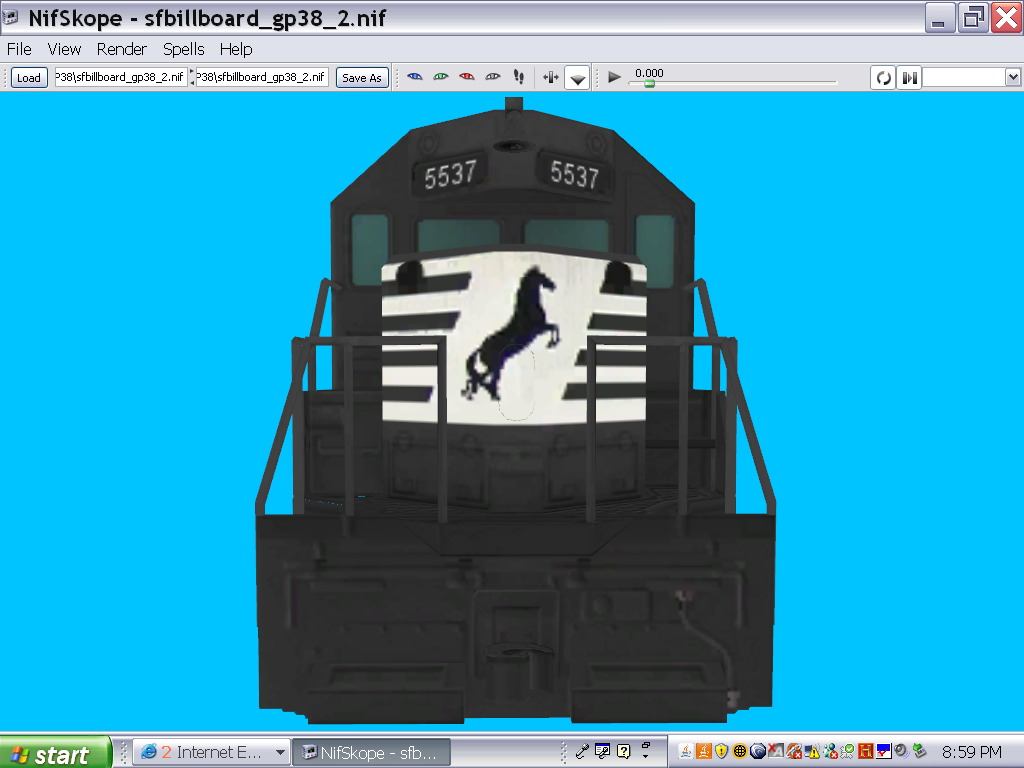Toggle the red eye view button
This screenshot has height=768, width=1024.
pos(466,77)
